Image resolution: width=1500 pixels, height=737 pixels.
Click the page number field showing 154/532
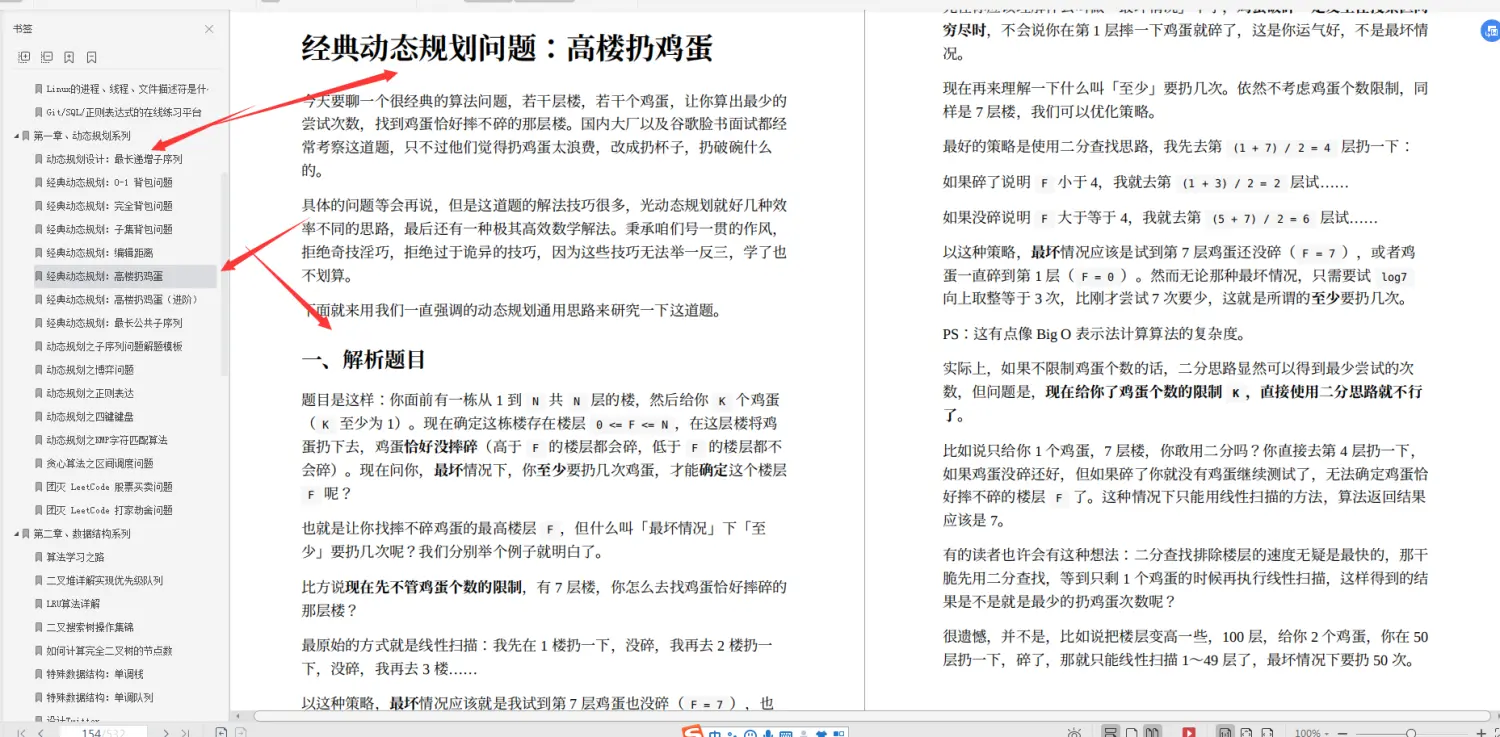[x=100, y=731]
